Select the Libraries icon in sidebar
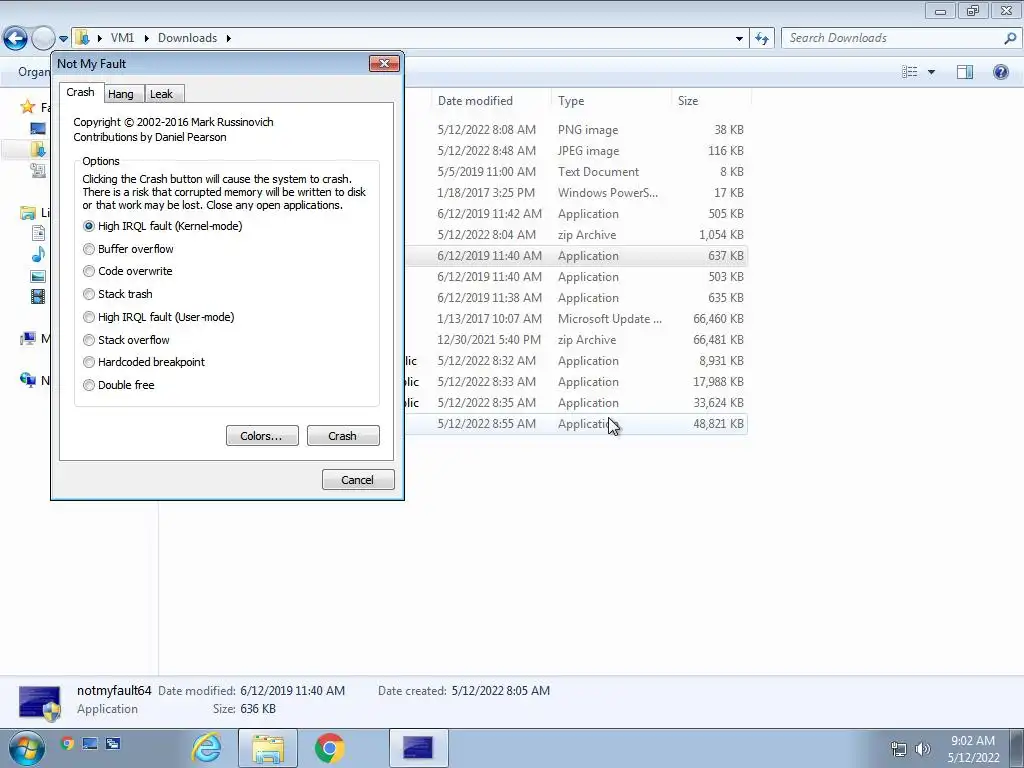The image size is (1024, 768). point(27,213)
